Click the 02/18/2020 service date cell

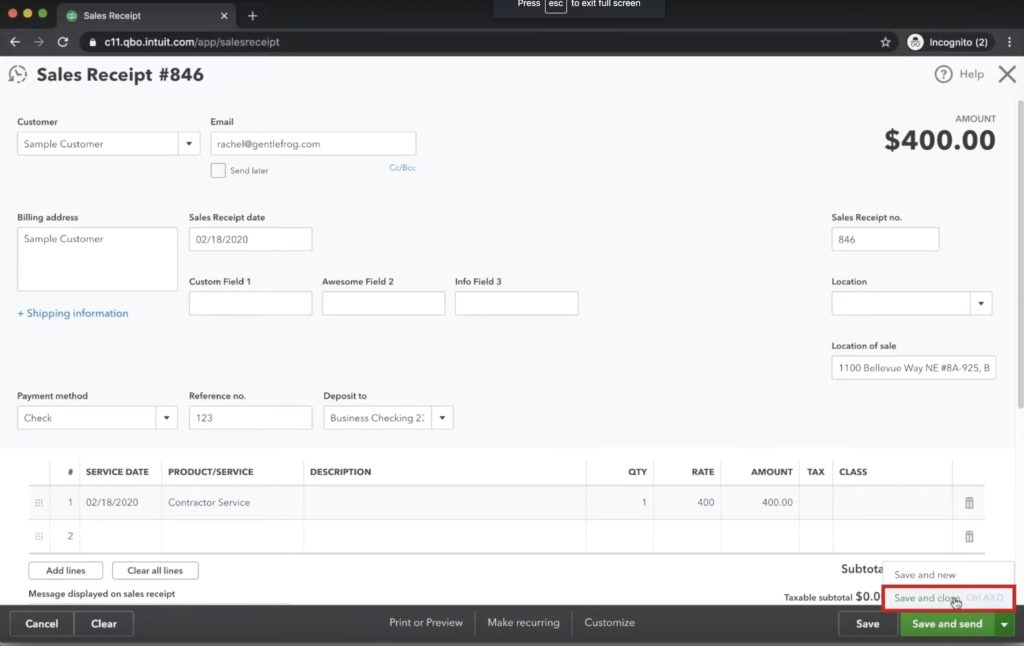click(x=120, y=502)
